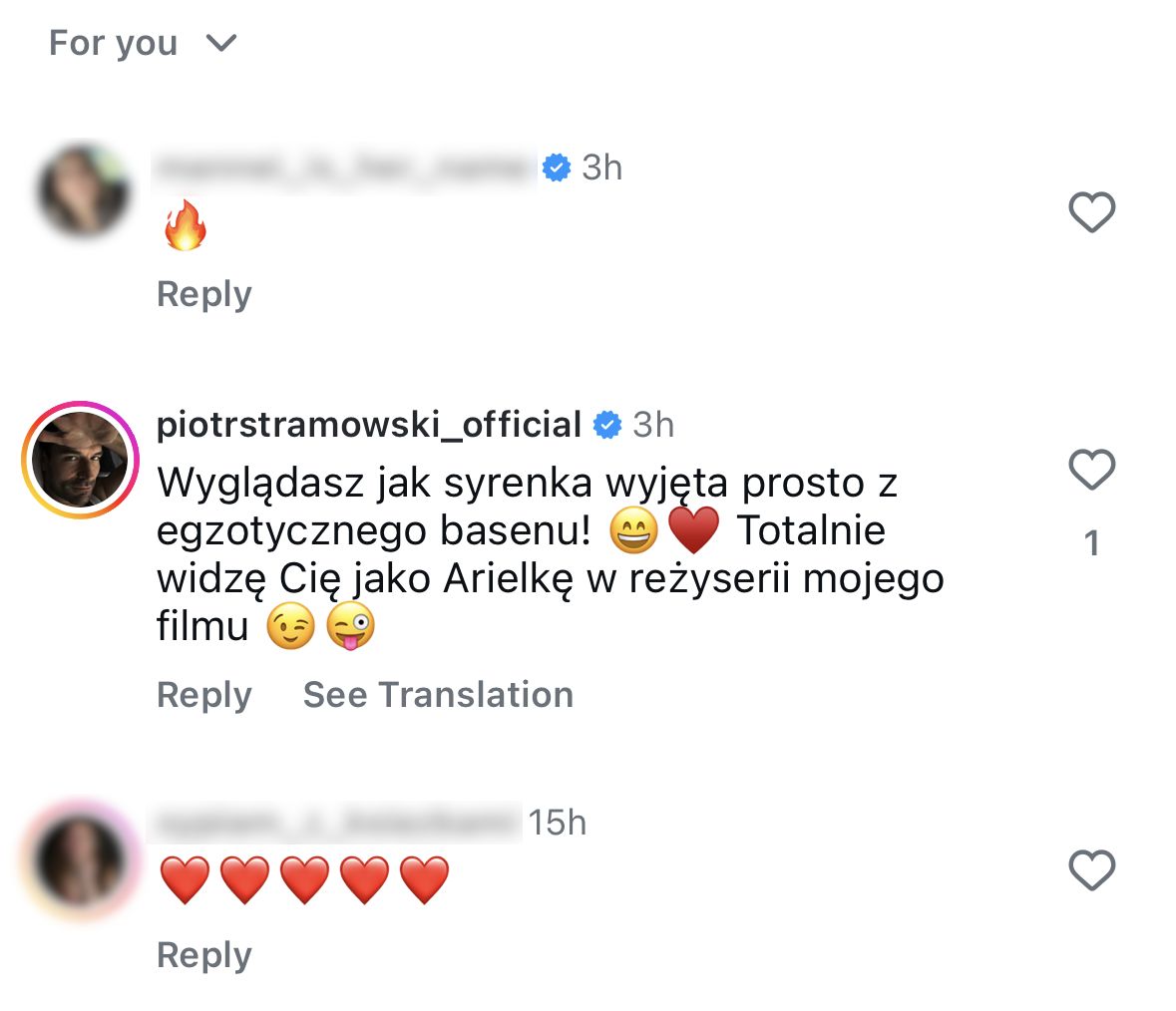Like piotrstramowski_official's mermaid comment
Screen dimensions: 1176x1011
tap(1090, 469)
